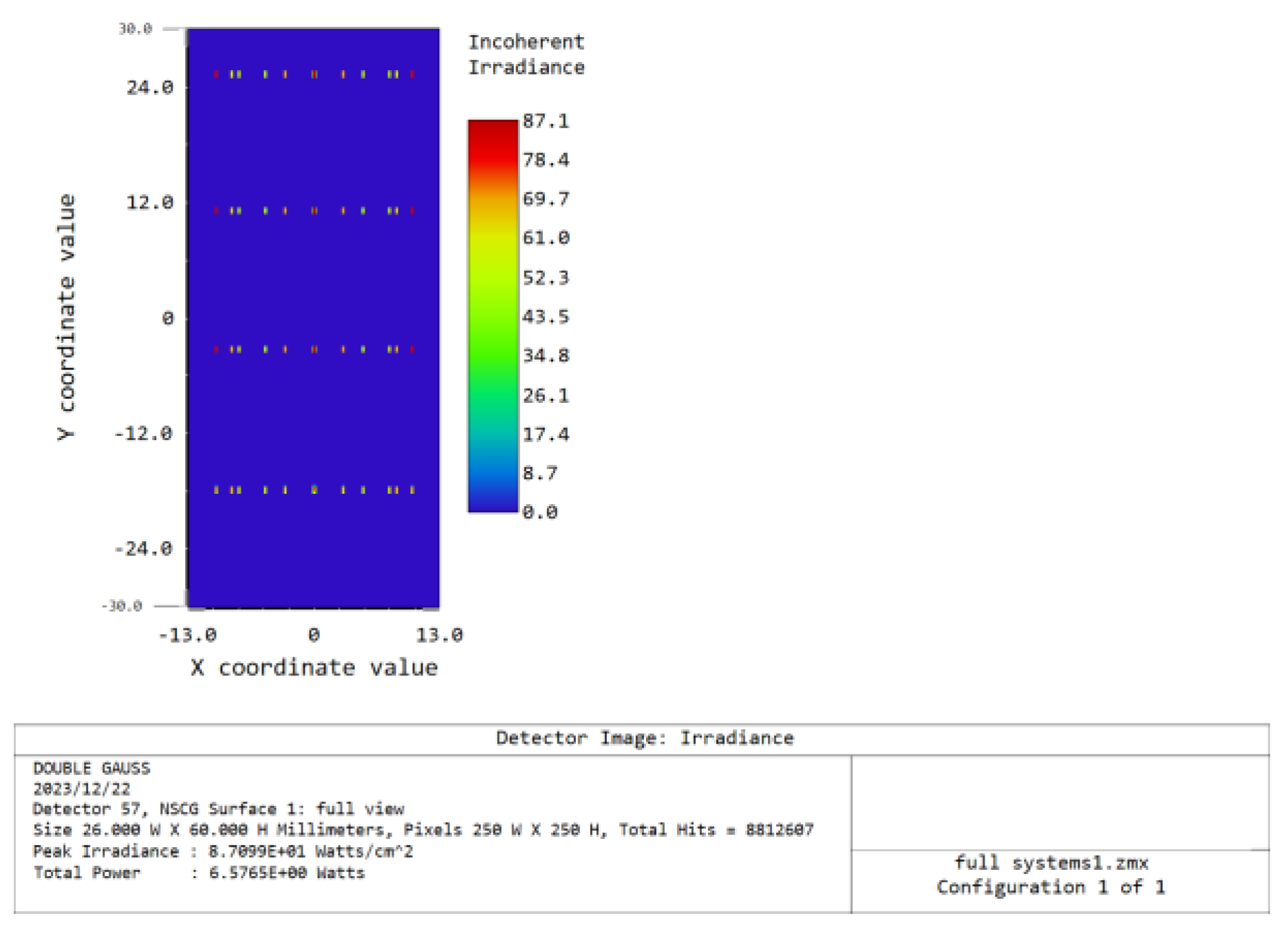Click the 0.0 minimum scale value
The width and height of the screenshot is (1288, 938).
(x=539, y=512)
